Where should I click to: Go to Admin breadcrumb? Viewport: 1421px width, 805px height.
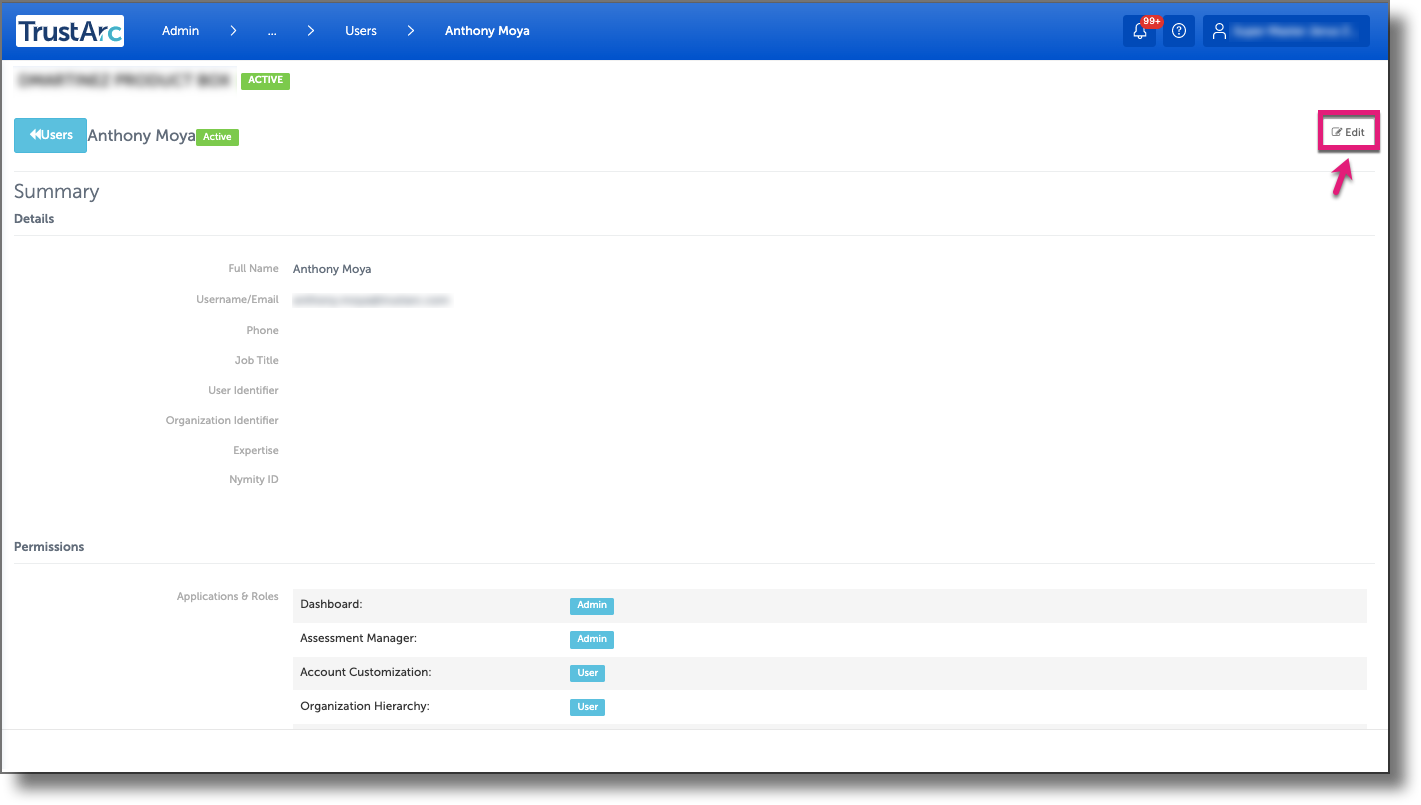[181, 31]
